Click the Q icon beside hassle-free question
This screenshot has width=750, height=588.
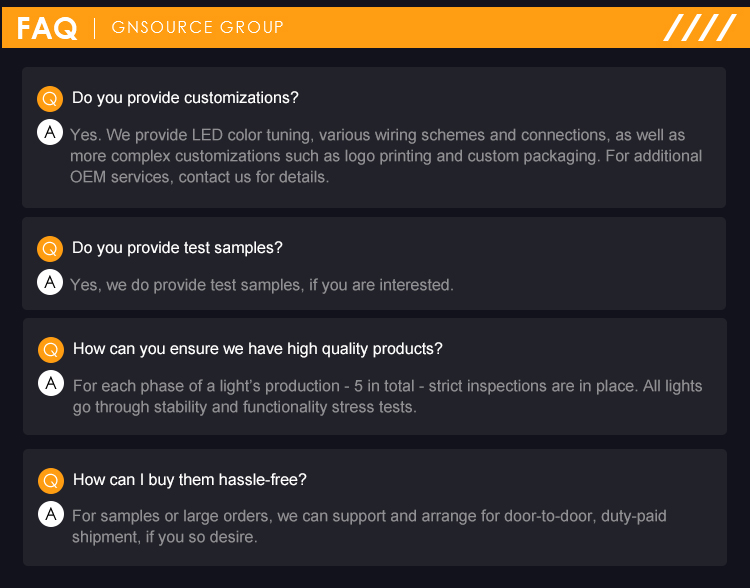51,481
